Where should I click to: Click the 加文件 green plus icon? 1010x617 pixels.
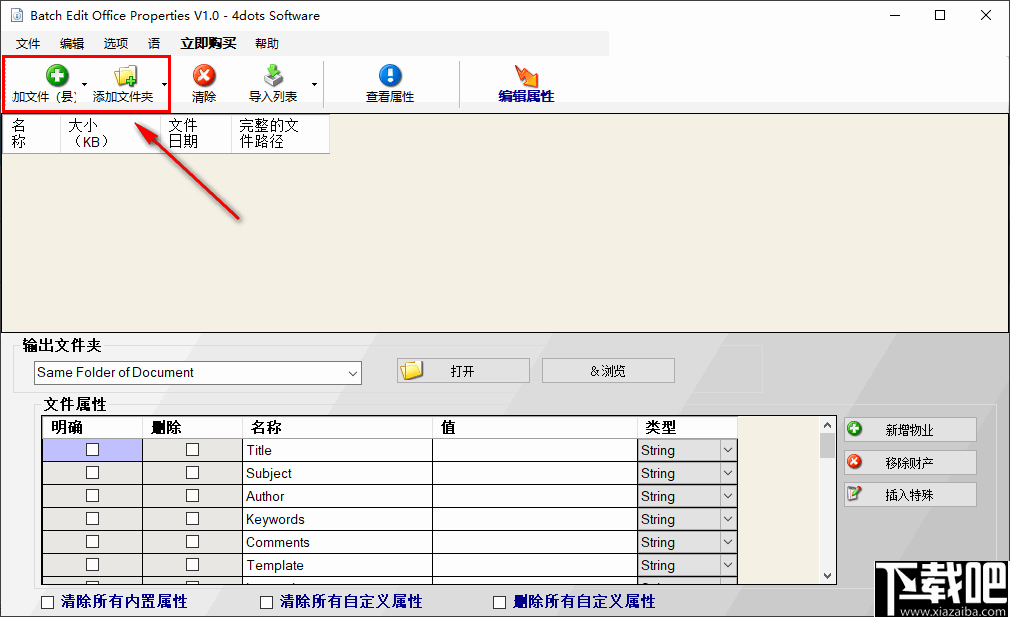point(57,74)
